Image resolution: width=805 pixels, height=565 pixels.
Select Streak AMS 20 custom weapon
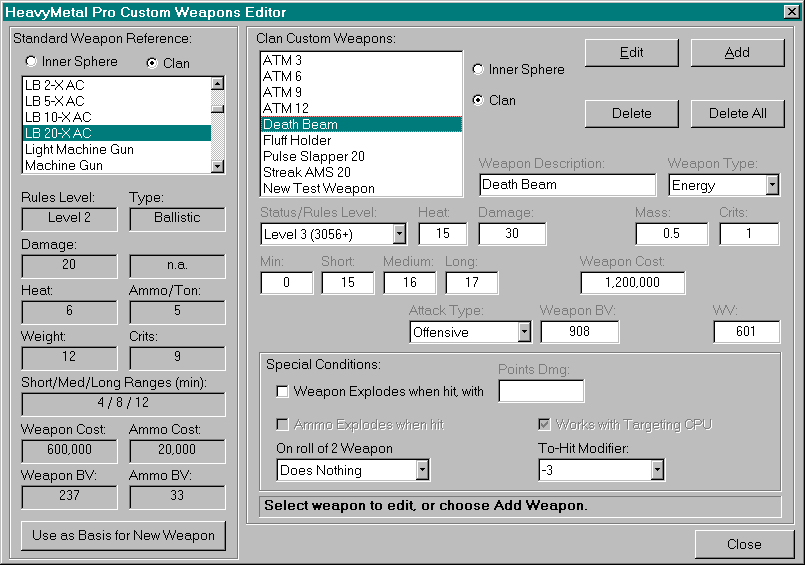coord(361,172)
